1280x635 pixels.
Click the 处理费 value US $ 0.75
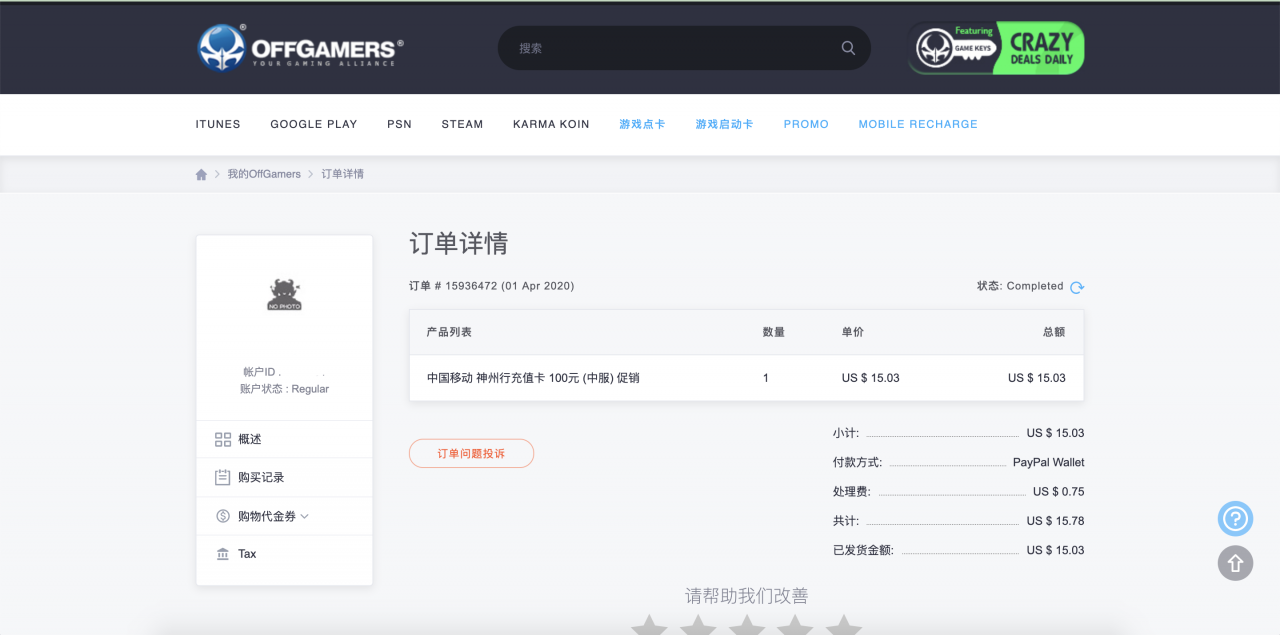(x=1059, y=492)
